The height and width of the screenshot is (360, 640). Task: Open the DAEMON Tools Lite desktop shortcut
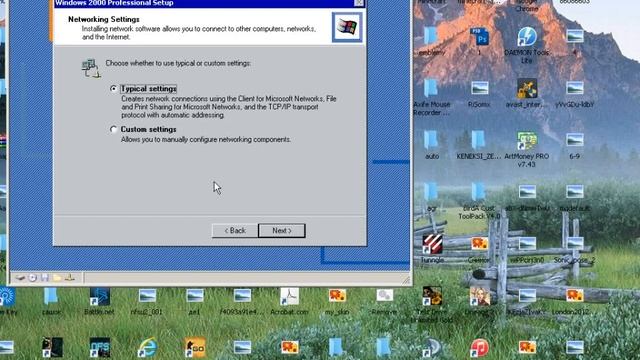527,37
